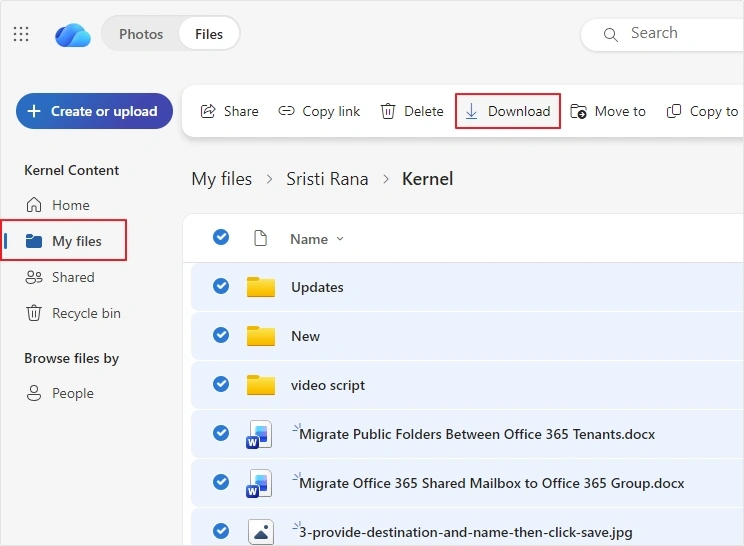The height and width of the screenshot is (546, 744).
Task: Toggle the select-all checkbox in header
Action: [x=221, y=237]
